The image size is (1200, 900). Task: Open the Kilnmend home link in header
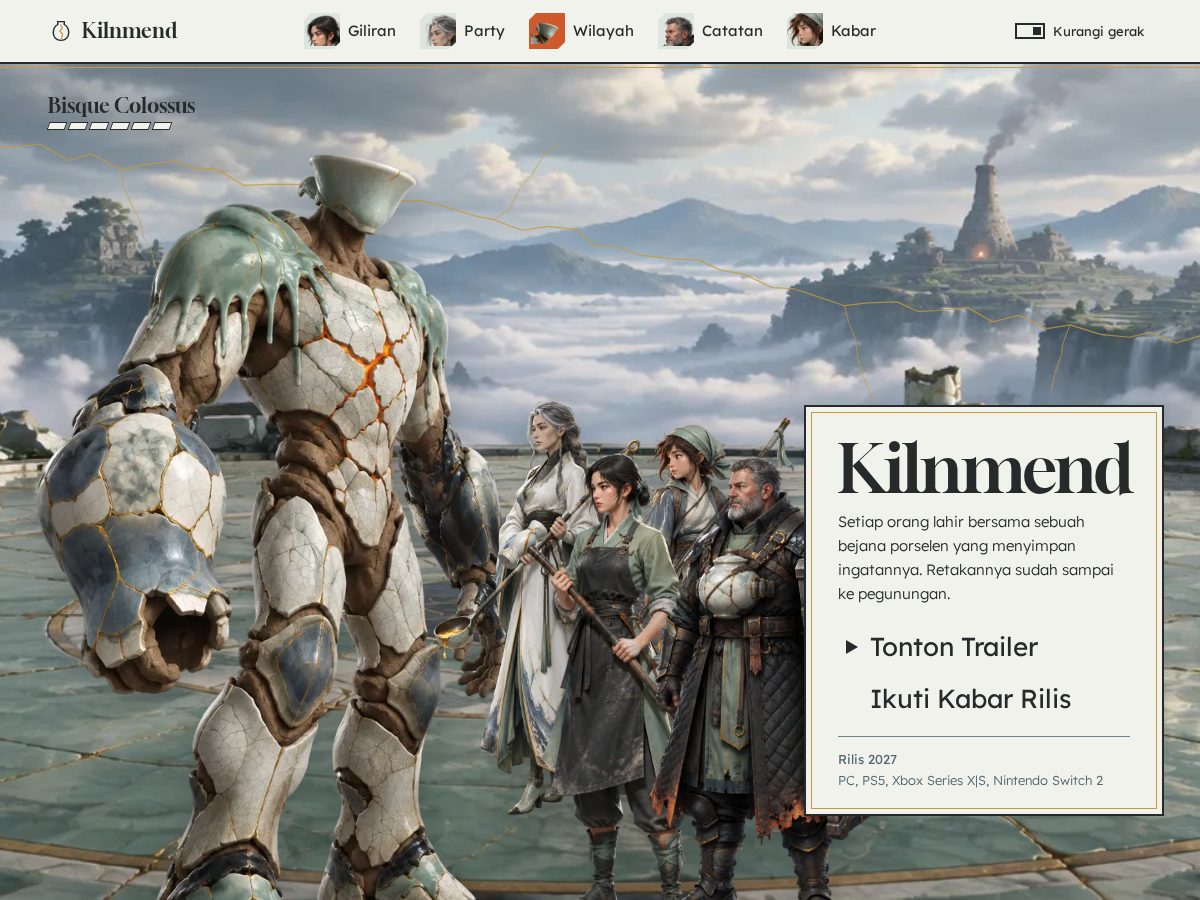115,31
